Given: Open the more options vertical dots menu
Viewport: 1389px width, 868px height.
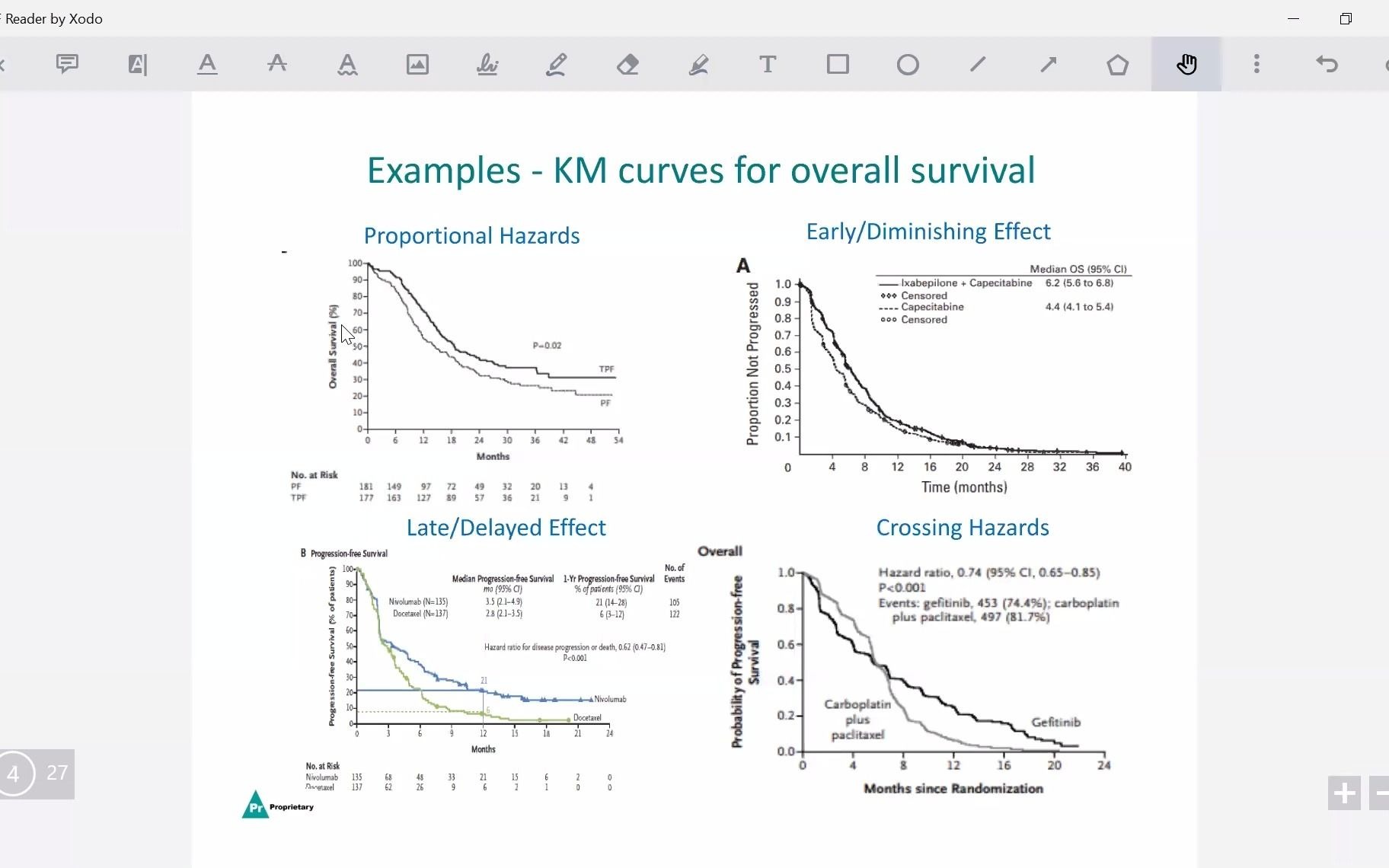Looking at the screenshot, I should tap(1256, 64).
